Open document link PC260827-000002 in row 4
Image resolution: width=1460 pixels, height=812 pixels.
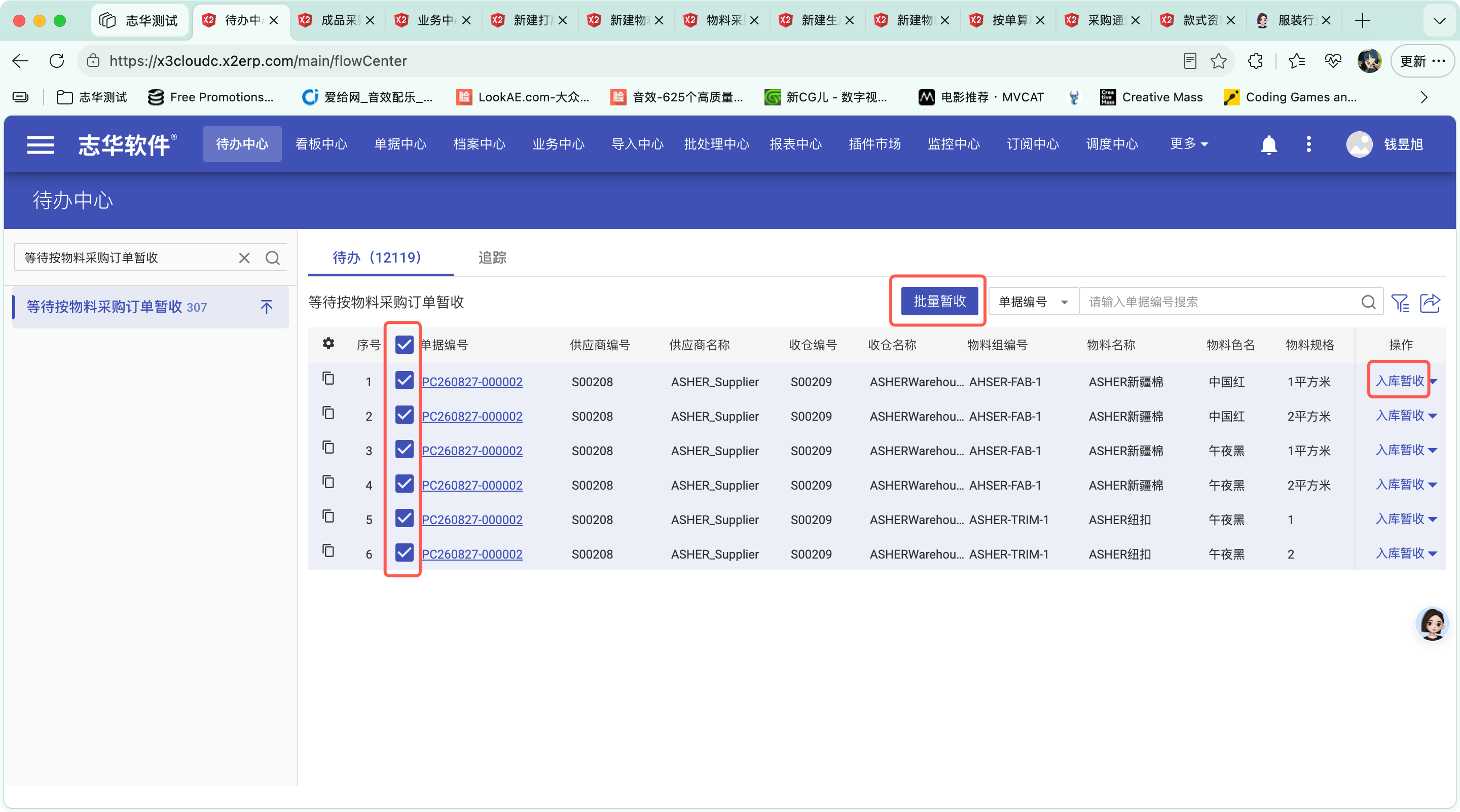tap(471, 486)
